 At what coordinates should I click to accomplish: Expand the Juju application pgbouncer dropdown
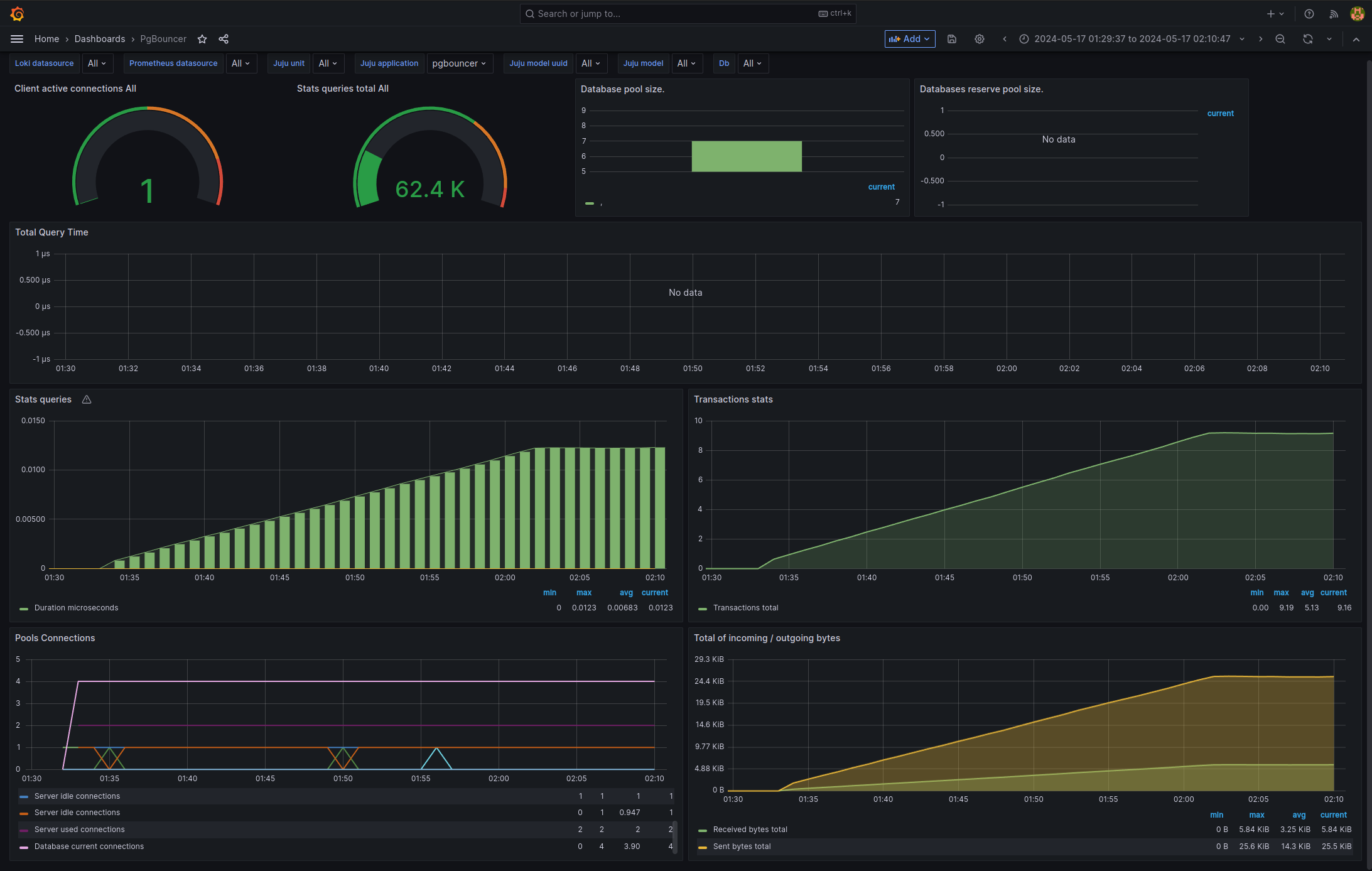[459, 63]
